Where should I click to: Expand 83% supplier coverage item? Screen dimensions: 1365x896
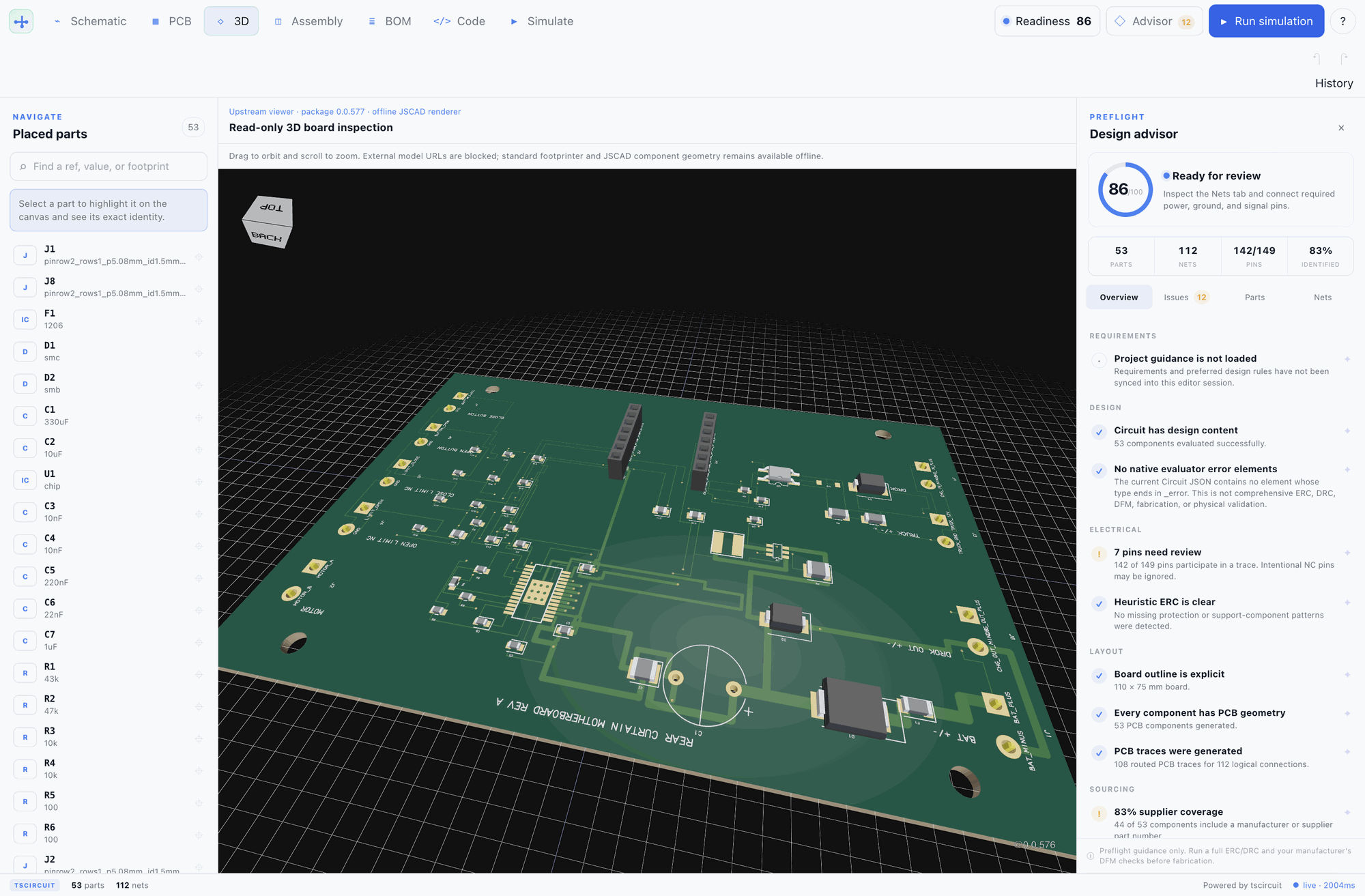click(1221, 822)
